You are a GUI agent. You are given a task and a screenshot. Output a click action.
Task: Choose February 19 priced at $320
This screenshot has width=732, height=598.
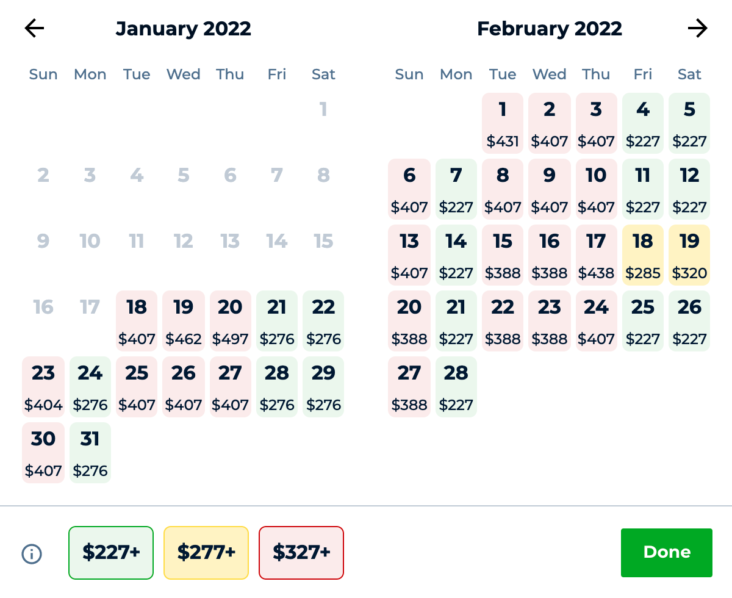pyautogui.click(x=690, y=255)
